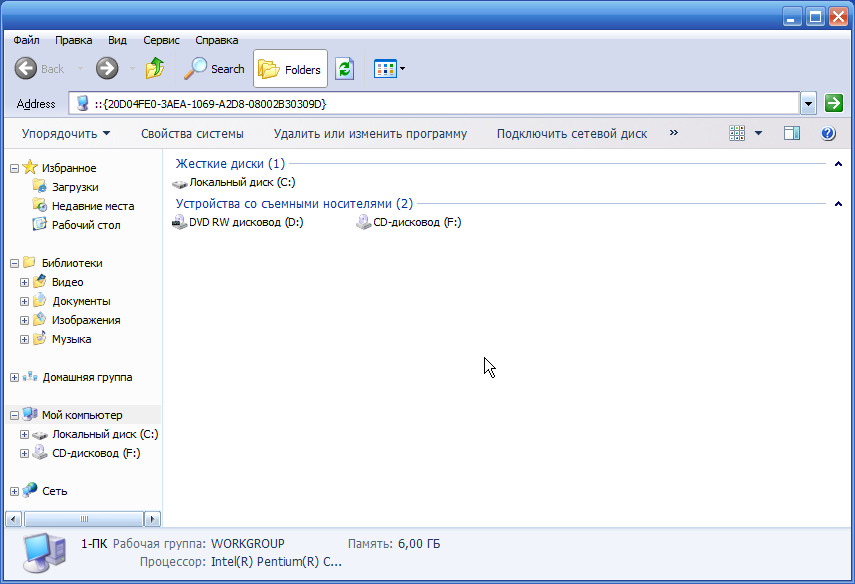The image size is (855, 584).
Task: Toggle the Folders pane button
Action: [290, 69]
